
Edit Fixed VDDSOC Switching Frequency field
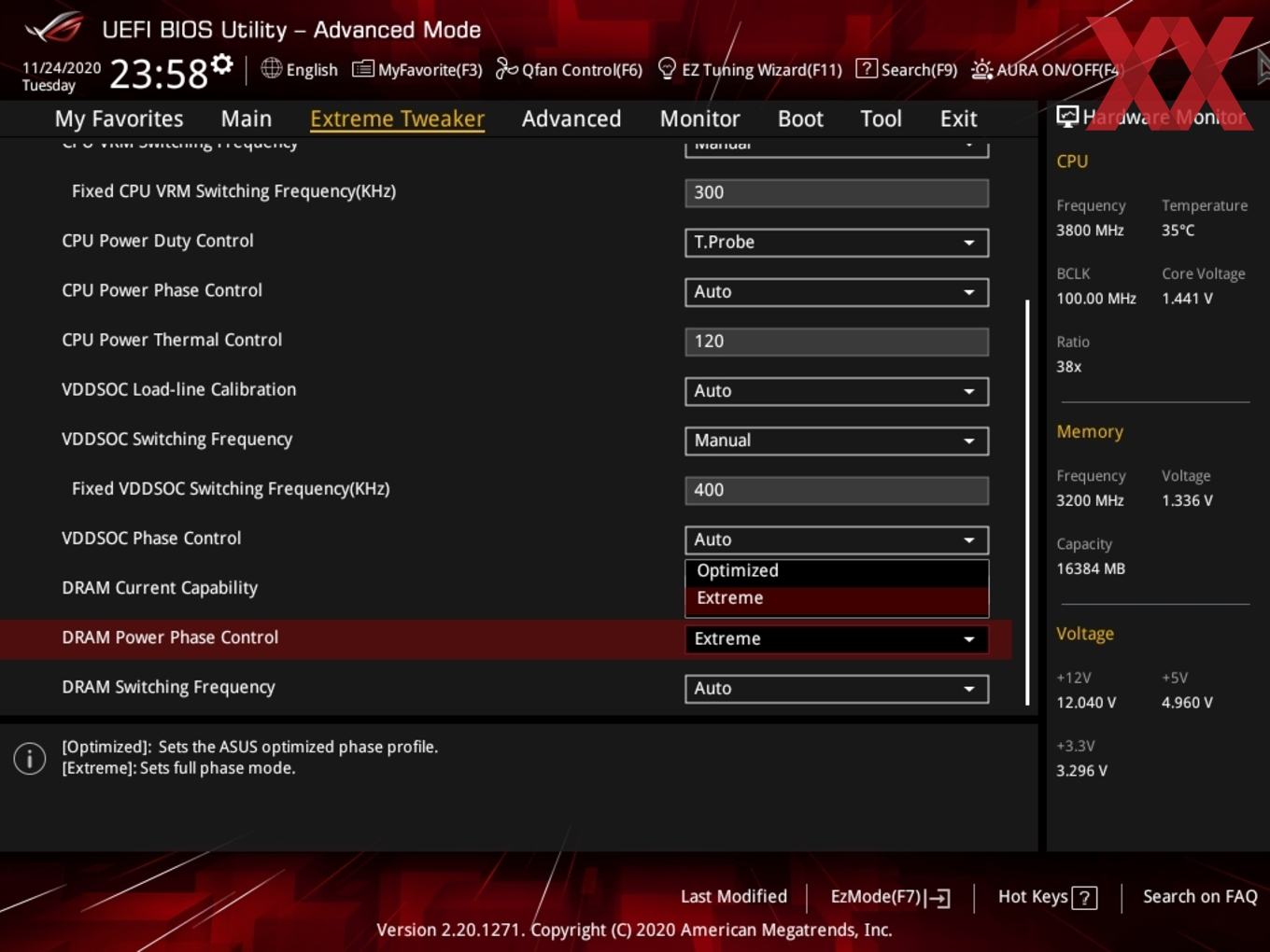837,490
